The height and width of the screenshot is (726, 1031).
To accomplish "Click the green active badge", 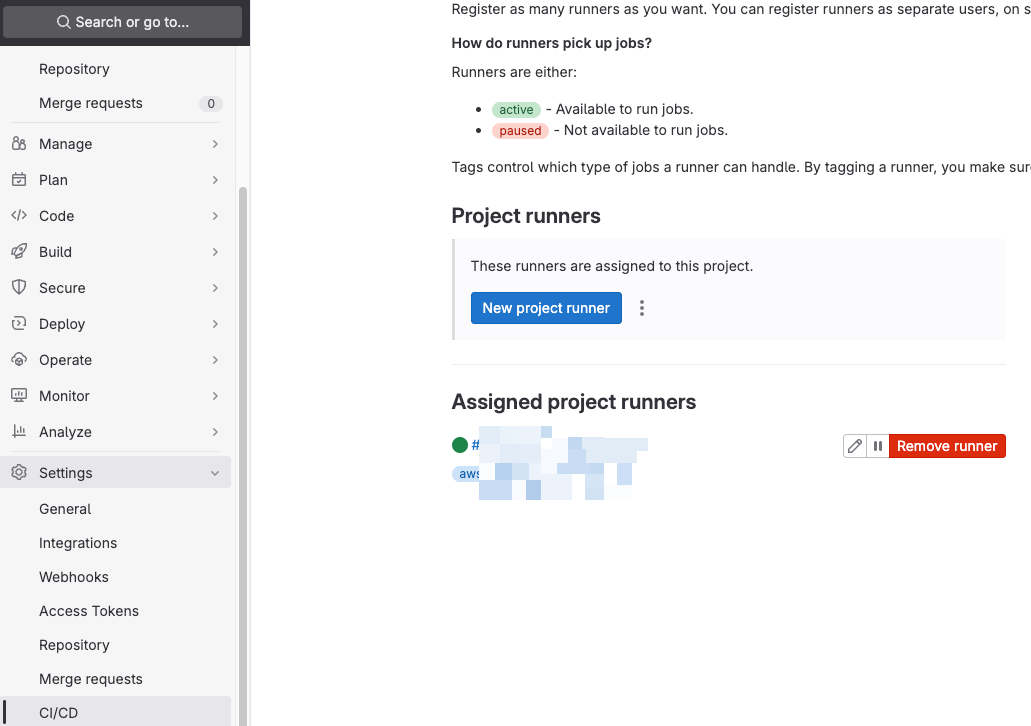I will pos(516,110).
